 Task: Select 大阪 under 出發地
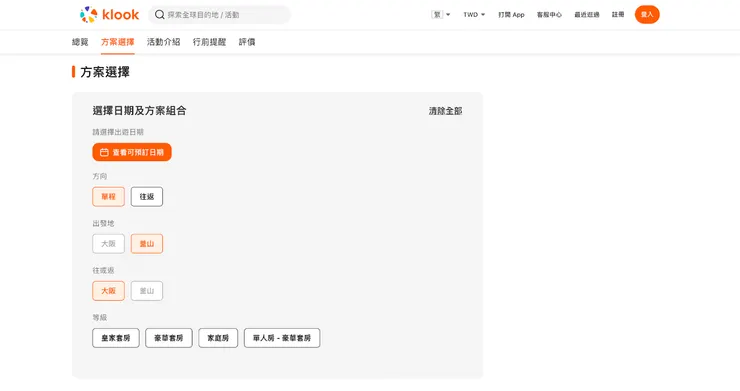(x=109, y=244)
